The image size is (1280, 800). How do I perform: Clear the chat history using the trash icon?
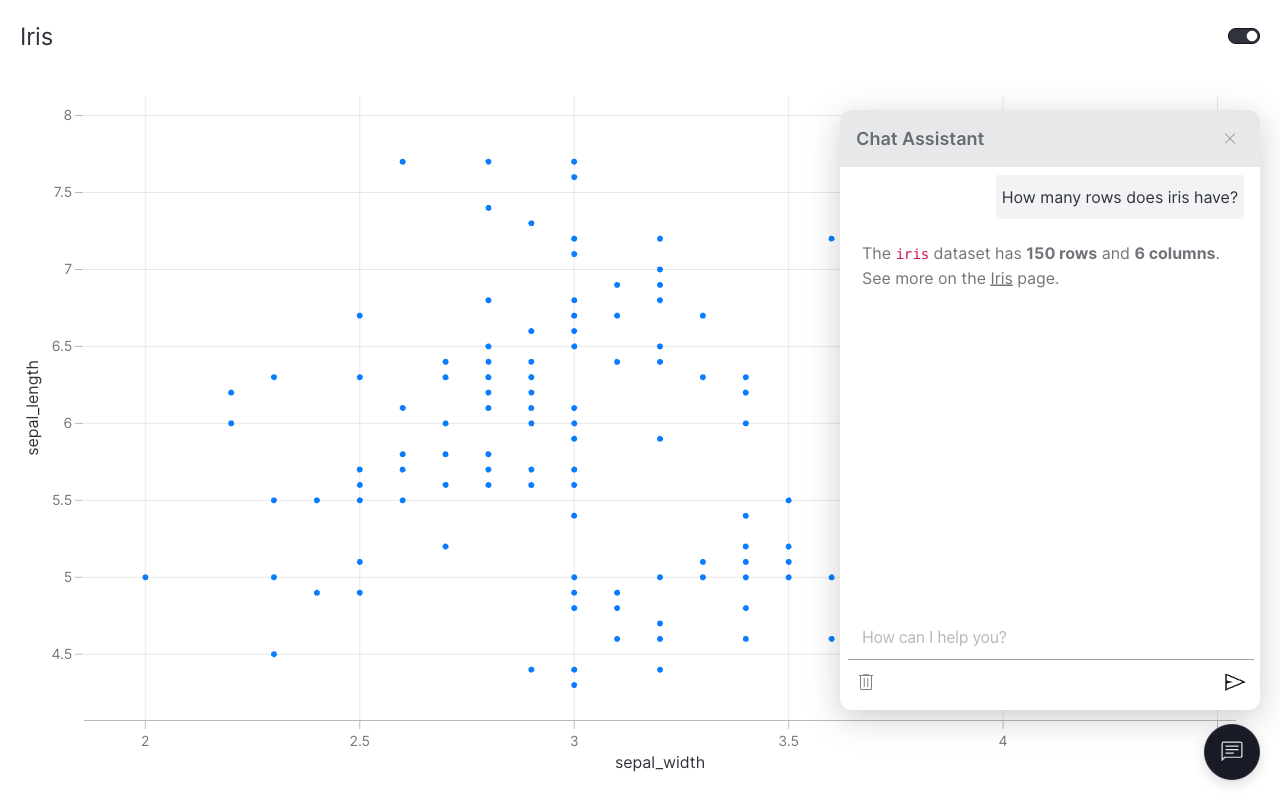point(866,682)
